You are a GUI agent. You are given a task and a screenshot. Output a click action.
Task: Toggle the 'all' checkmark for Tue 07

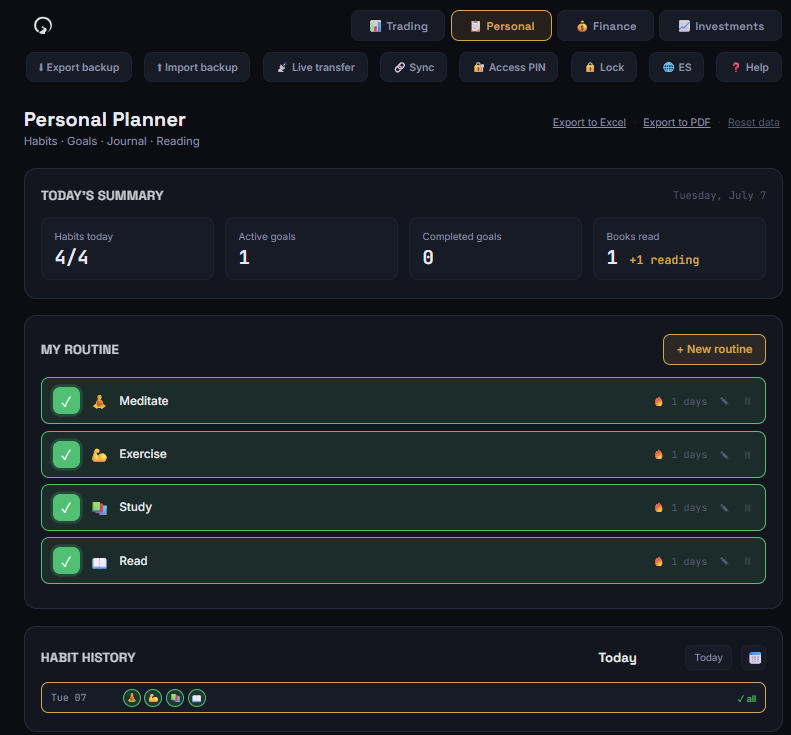pos(747,698)
